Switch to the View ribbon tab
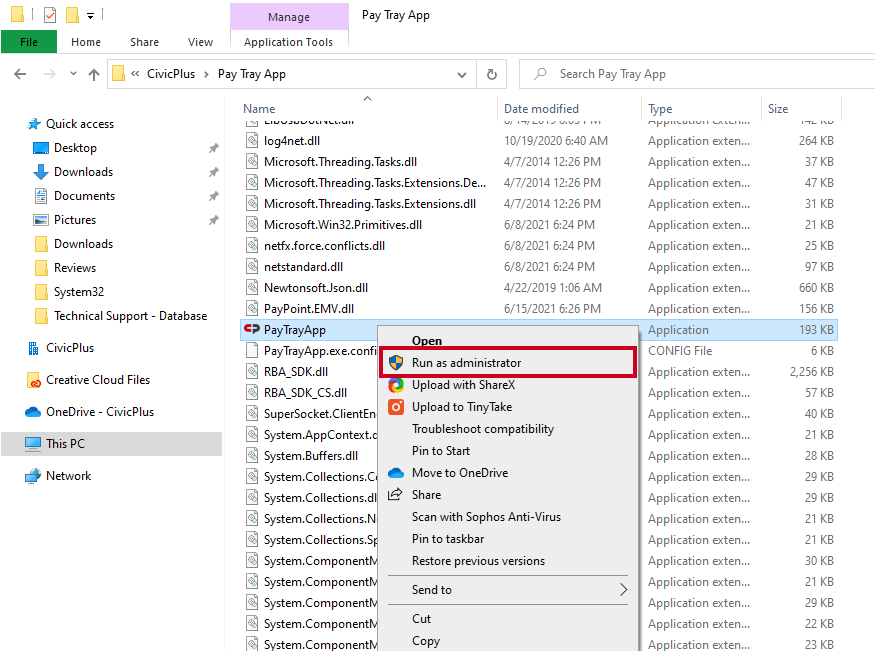 200,42
